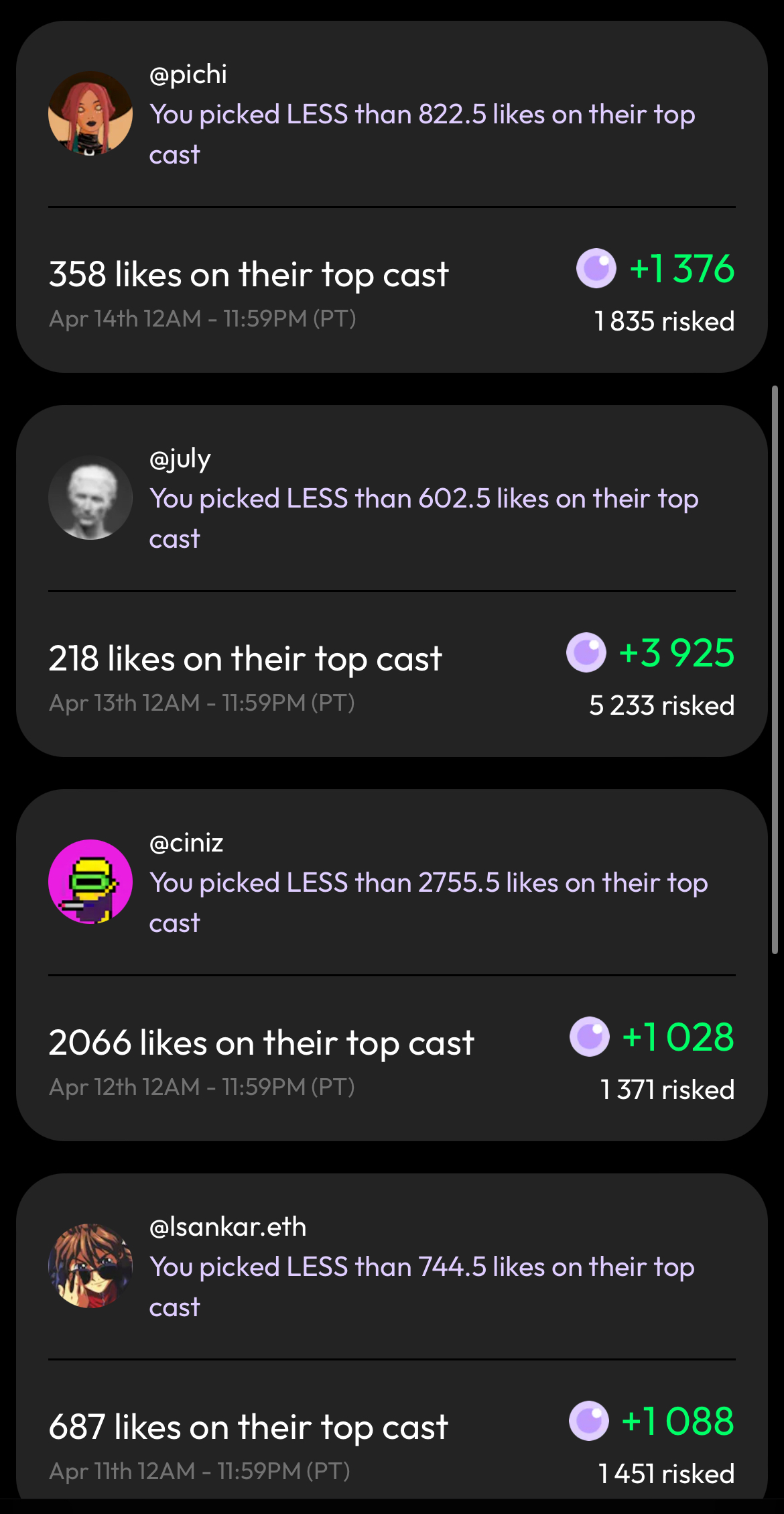Tap the purple coin icon beside +3 925
This screenshot has width=784, height=1514.
pos(586,653)
